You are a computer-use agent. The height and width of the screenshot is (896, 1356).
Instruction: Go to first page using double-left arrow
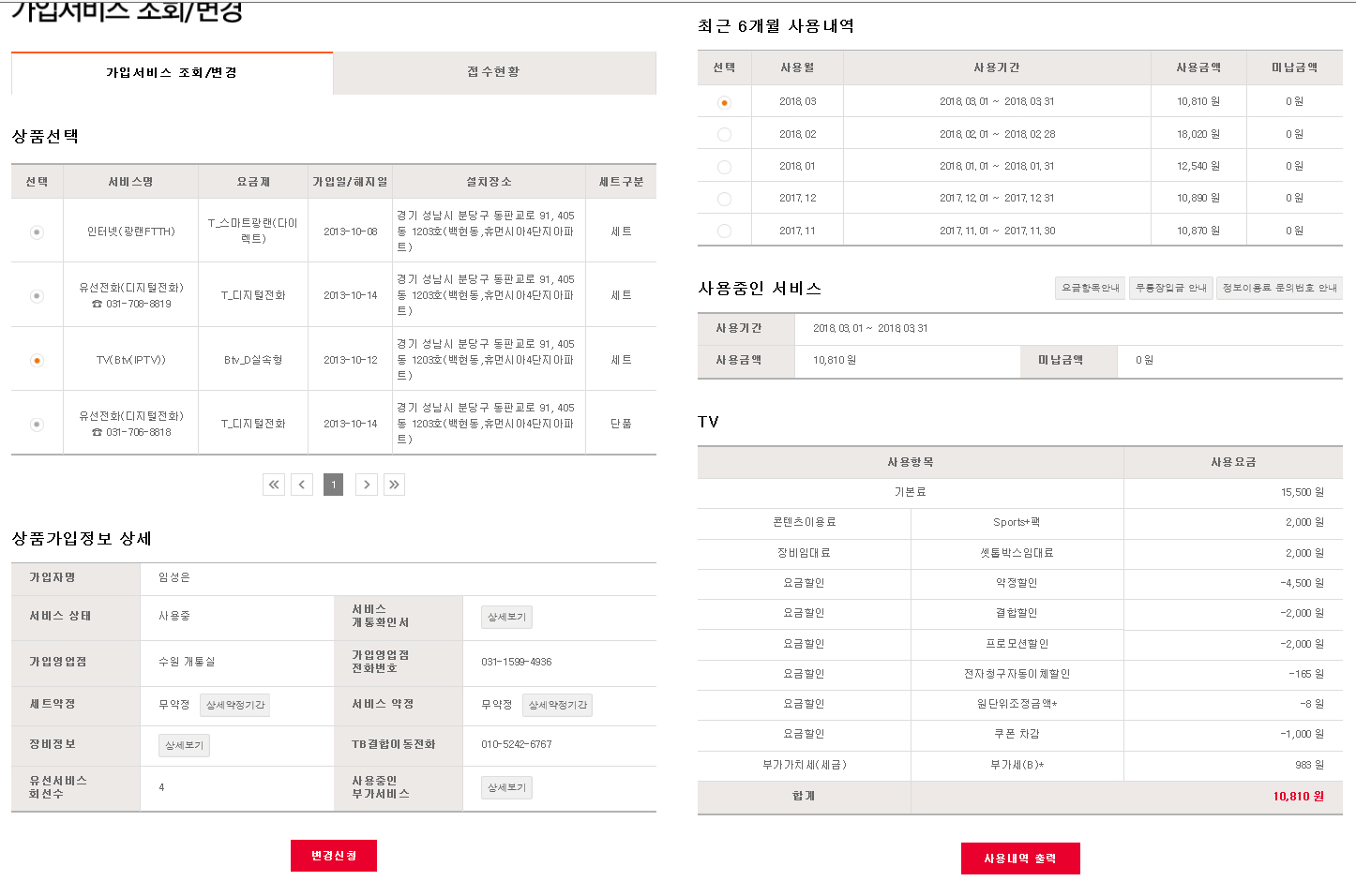pos(274,485)
